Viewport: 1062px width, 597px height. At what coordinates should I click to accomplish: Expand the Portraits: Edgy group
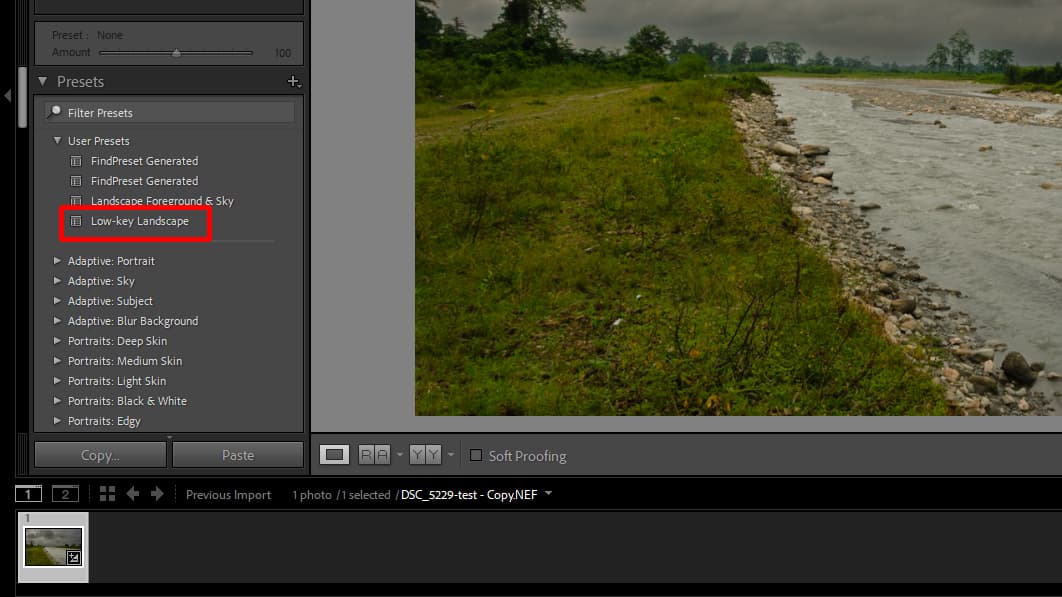pyautogui.click(x=57, y=421)
